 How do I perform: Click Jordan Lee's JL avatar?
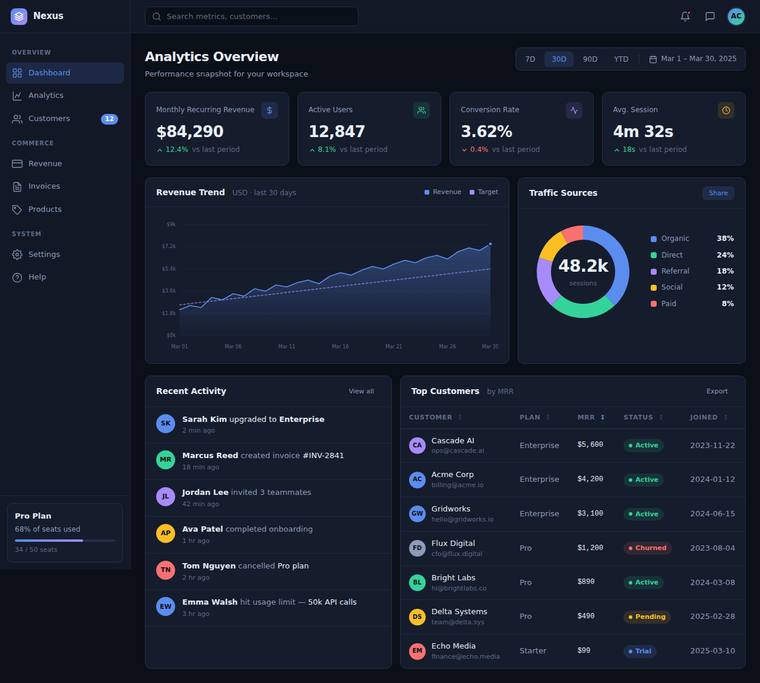tap(166, 496)
